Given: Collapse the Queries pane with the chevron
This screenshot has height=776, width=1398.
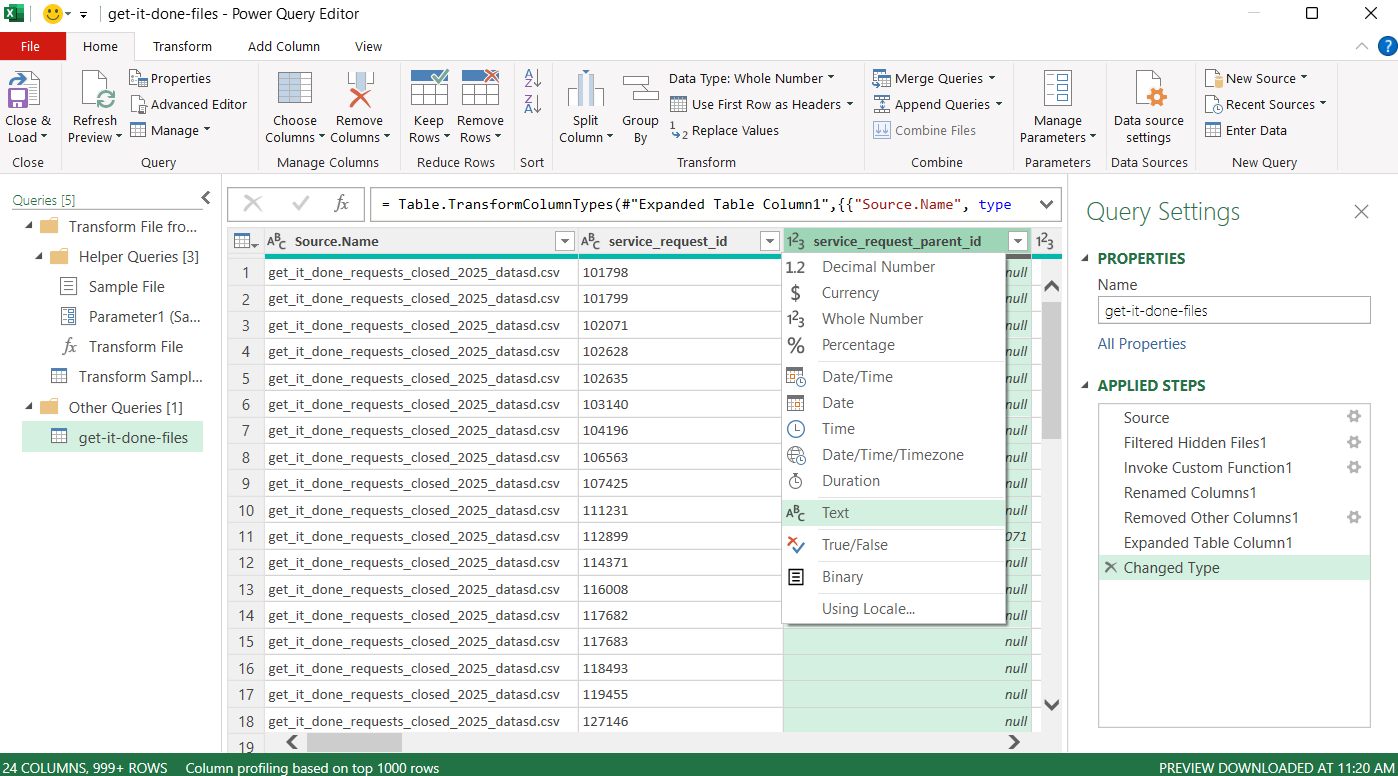Looking at the screenshot, I should pos(206,198).
